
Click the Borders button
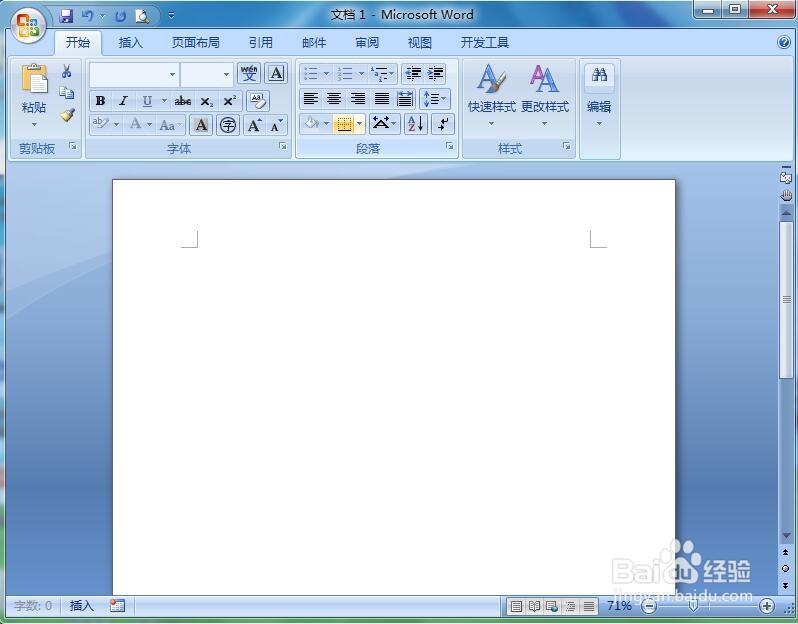point(344,124)
